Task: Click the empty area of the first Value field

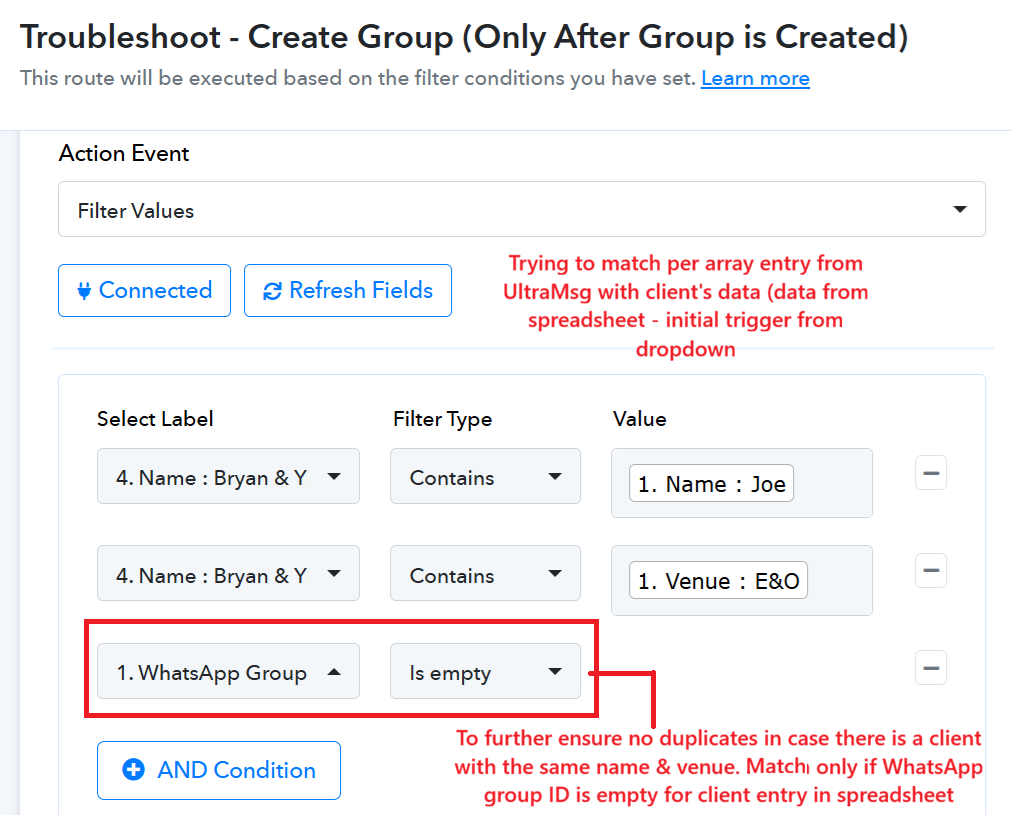Action: pyautogui.click(x=832, y=484)
